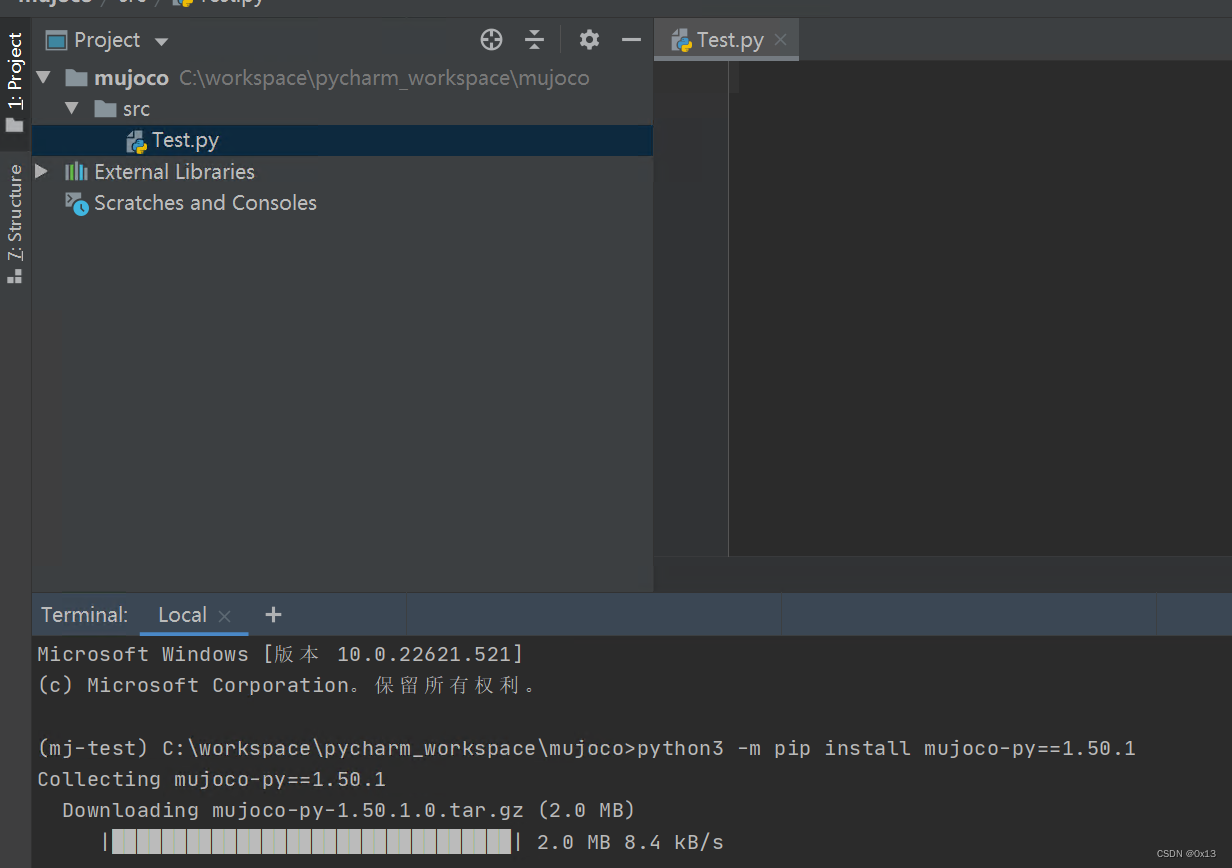The height and width of the screenshot is (868, 1232).
Task: Collapse the src folder arrow
Action: point(72,108)
